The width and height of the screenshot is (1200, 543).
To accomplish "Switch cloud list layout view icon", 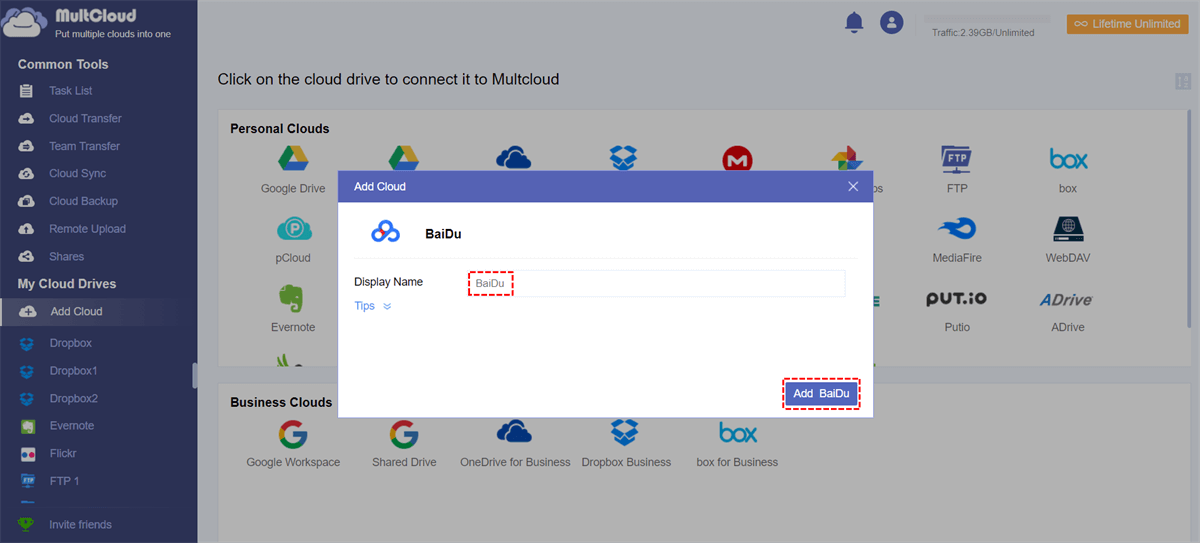I will 1184,83.
